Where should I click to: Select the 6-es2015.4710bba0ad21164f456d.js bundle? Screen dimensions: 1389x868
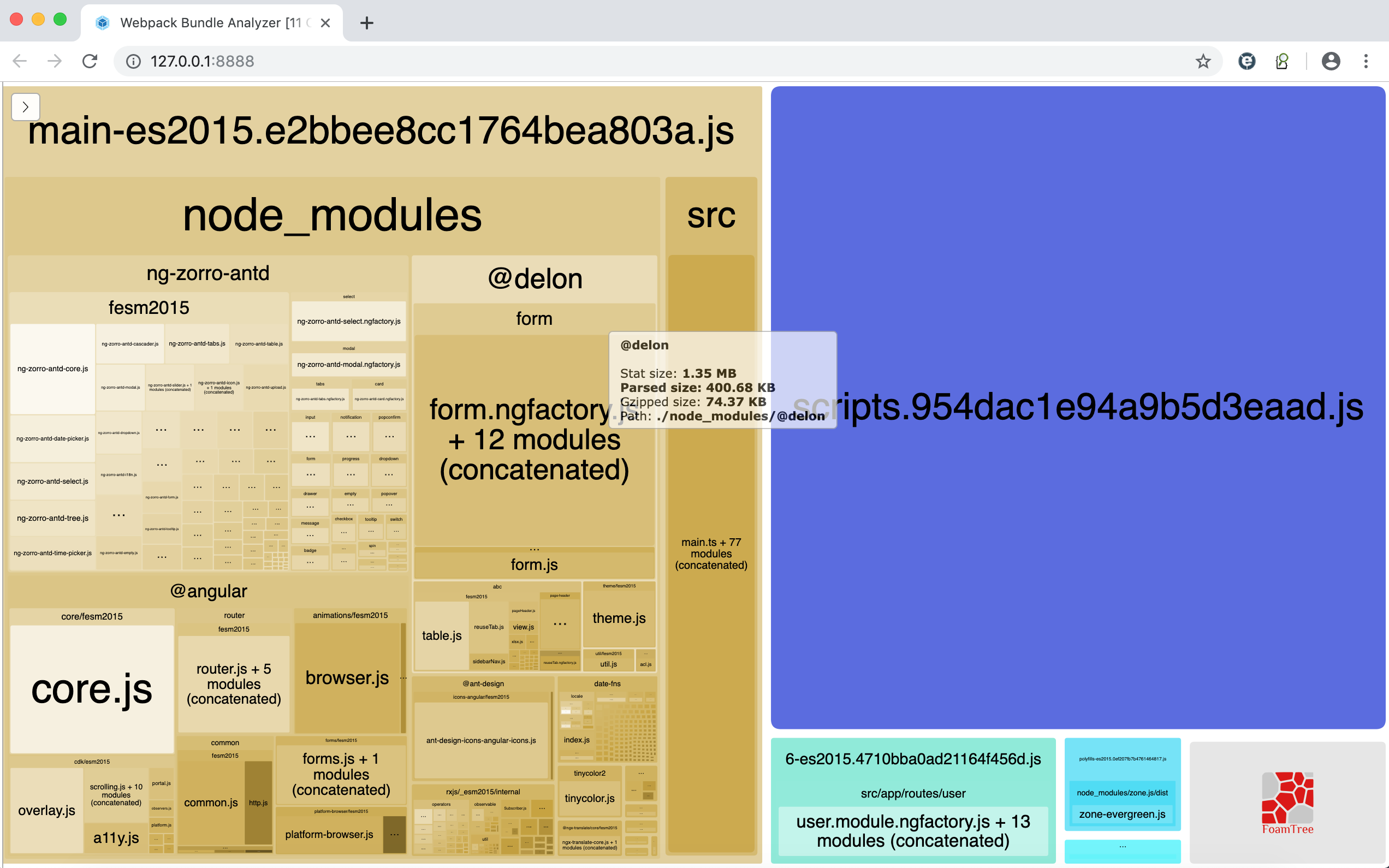click(912, 759)
